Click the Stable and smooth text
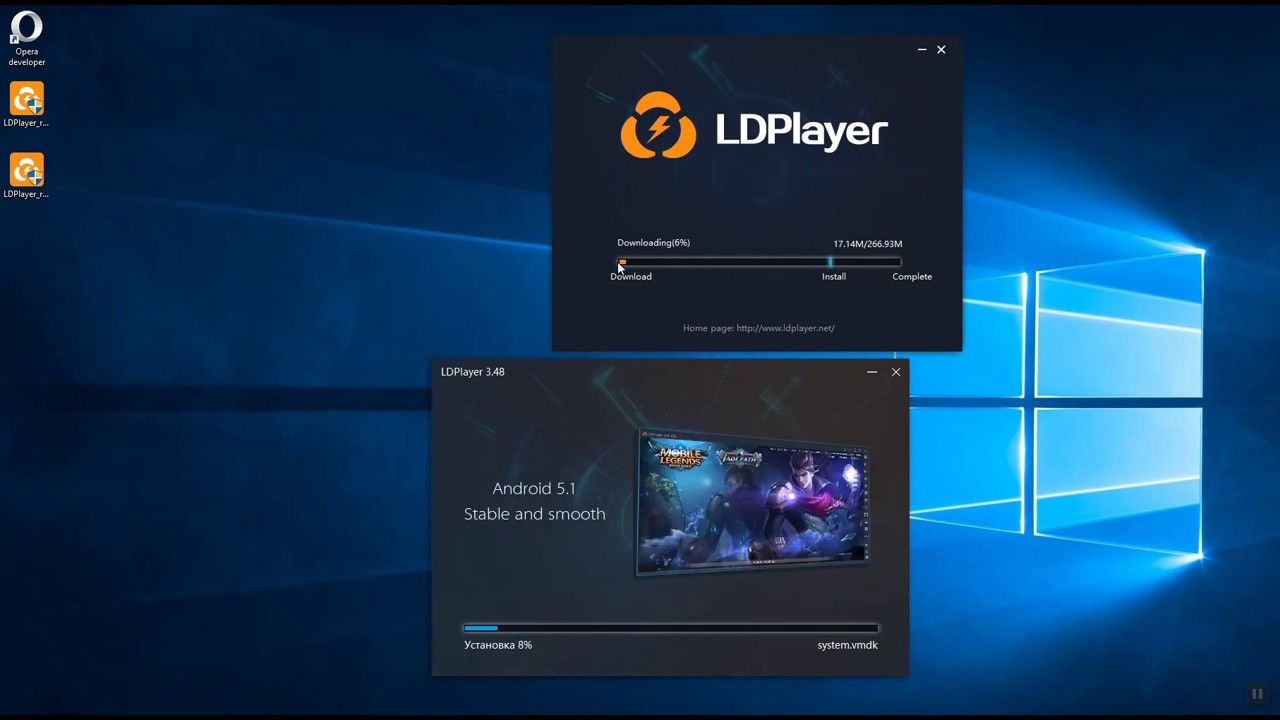1280x720 pixels. tap(534, 514)
